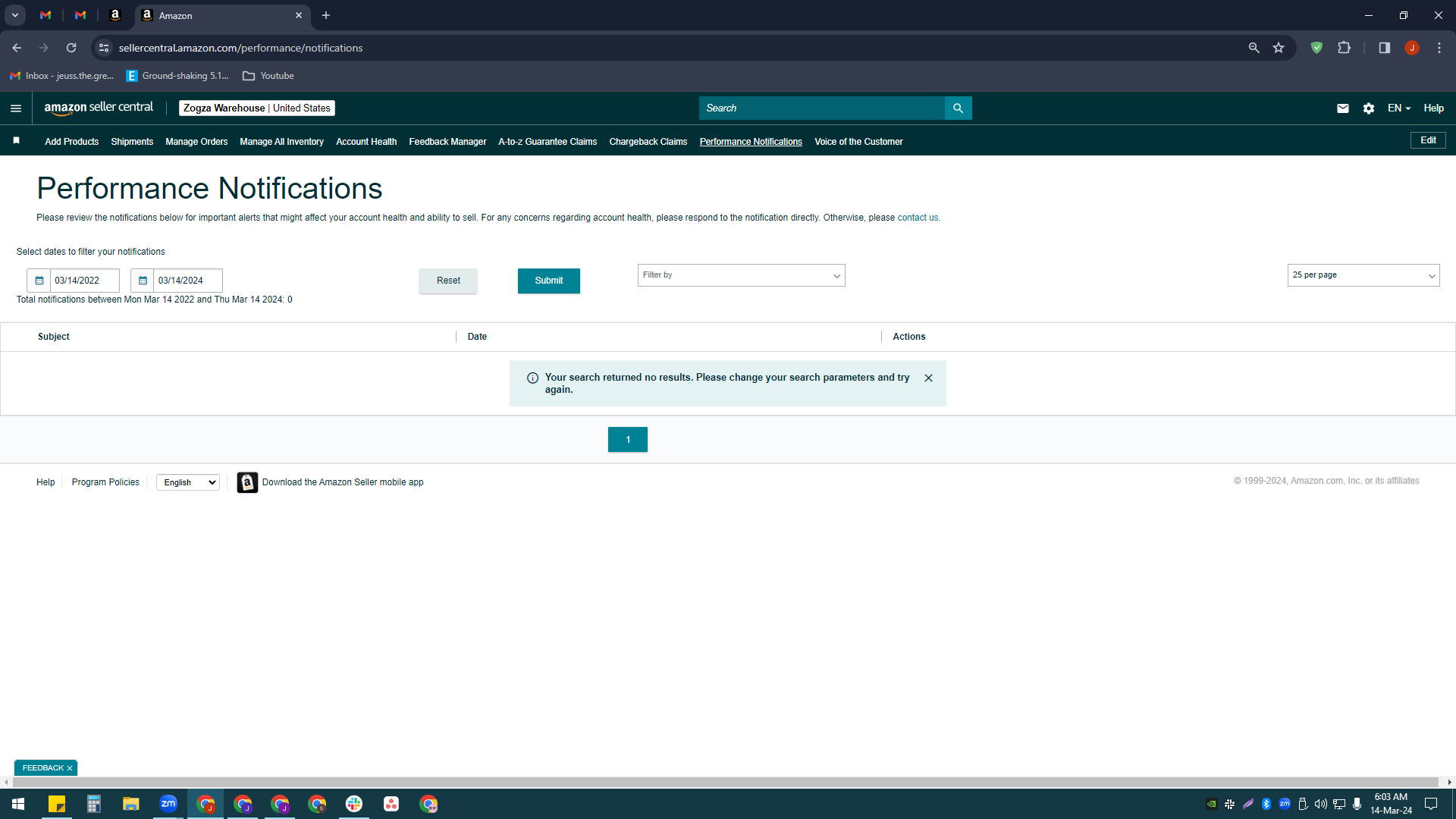Open Feedback Manager

point(447,142)
